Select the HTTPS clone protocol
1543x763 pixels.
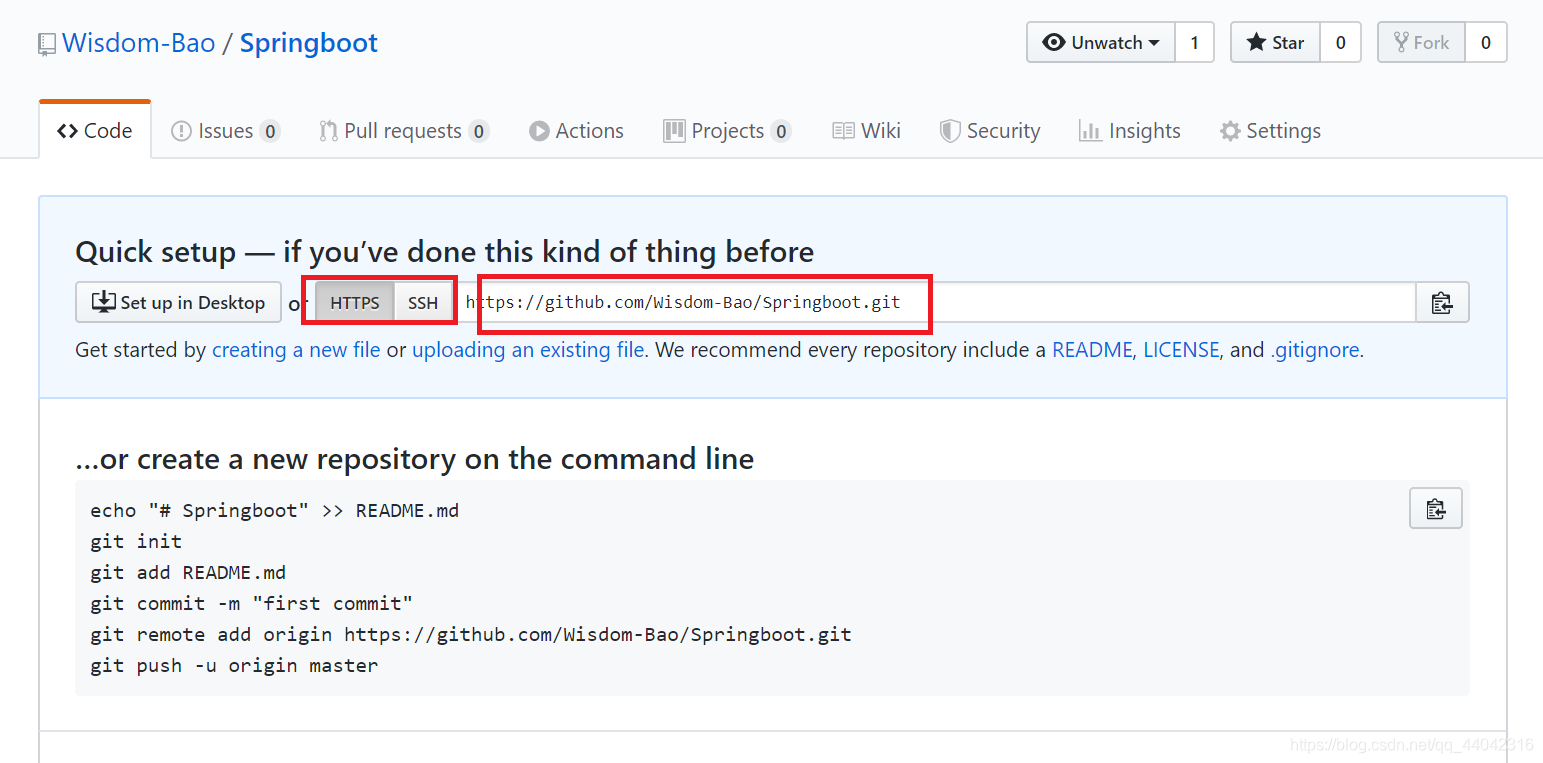[355, 303]
